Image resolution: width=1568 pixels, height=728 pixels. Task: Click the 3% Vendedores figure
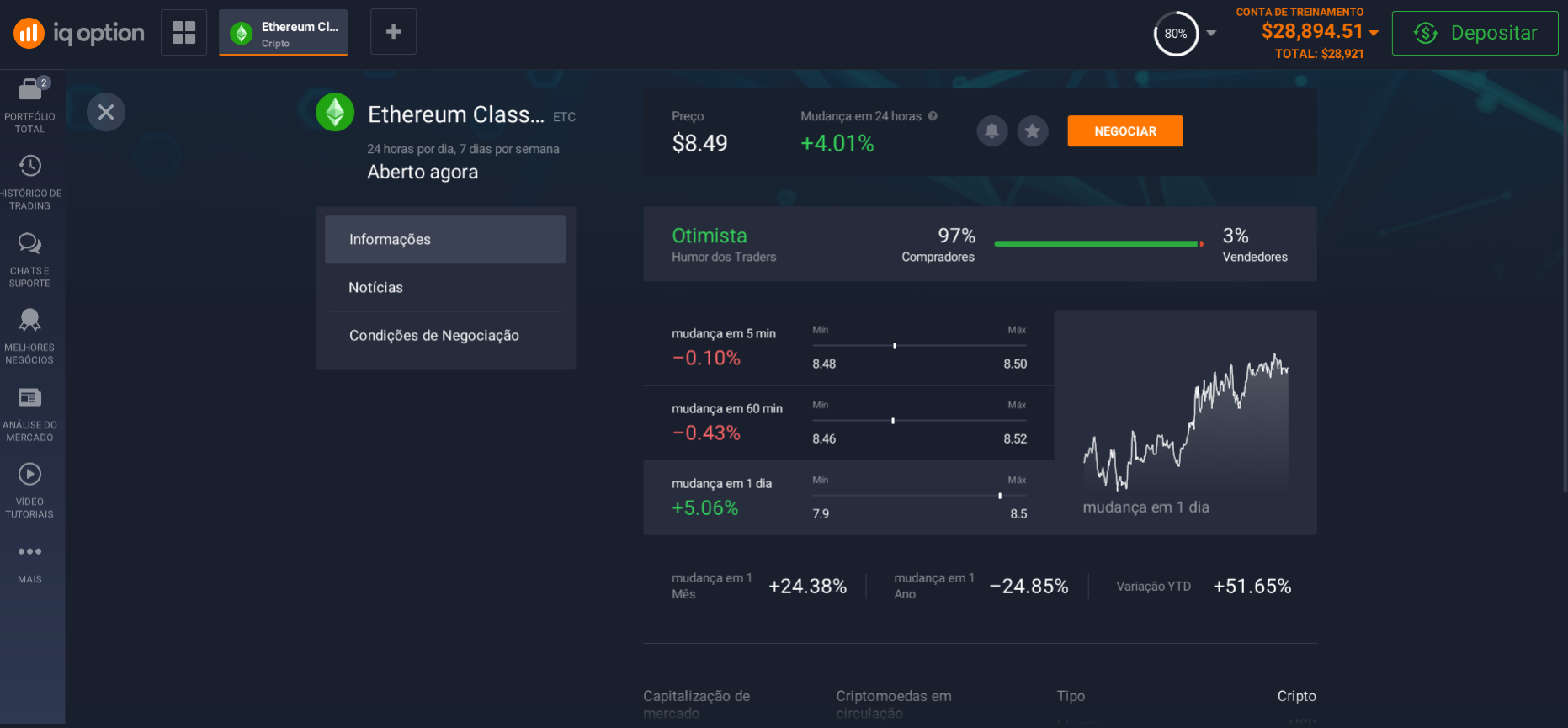[1236, 236]
